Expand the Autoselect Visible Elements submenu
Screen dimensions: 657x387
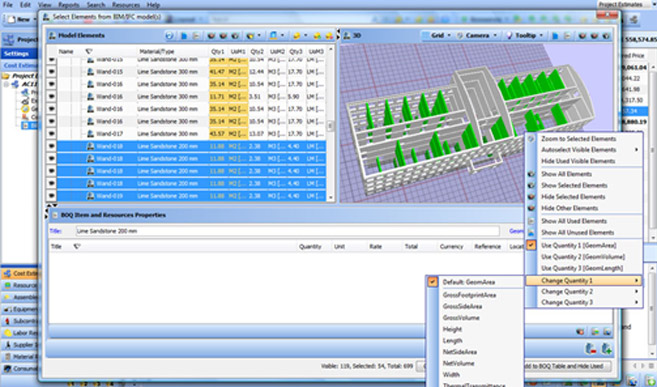pos(584,150)
